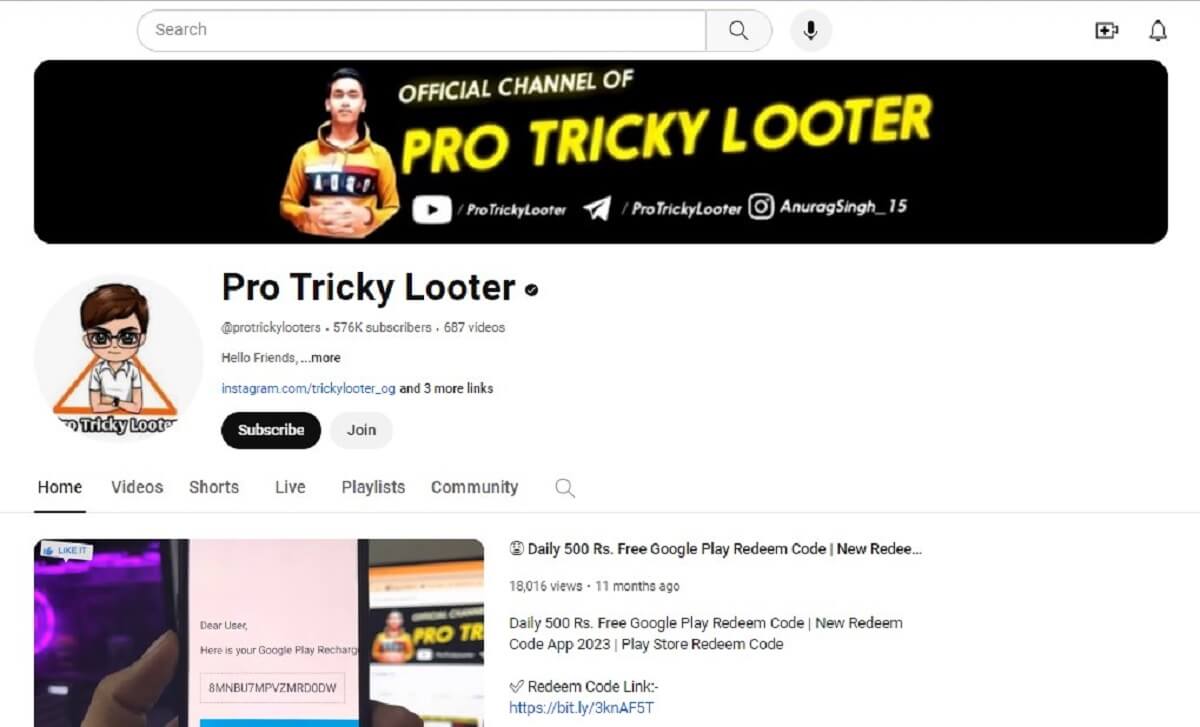
Task: Click the search magnifier button
Action: [739, 31]
